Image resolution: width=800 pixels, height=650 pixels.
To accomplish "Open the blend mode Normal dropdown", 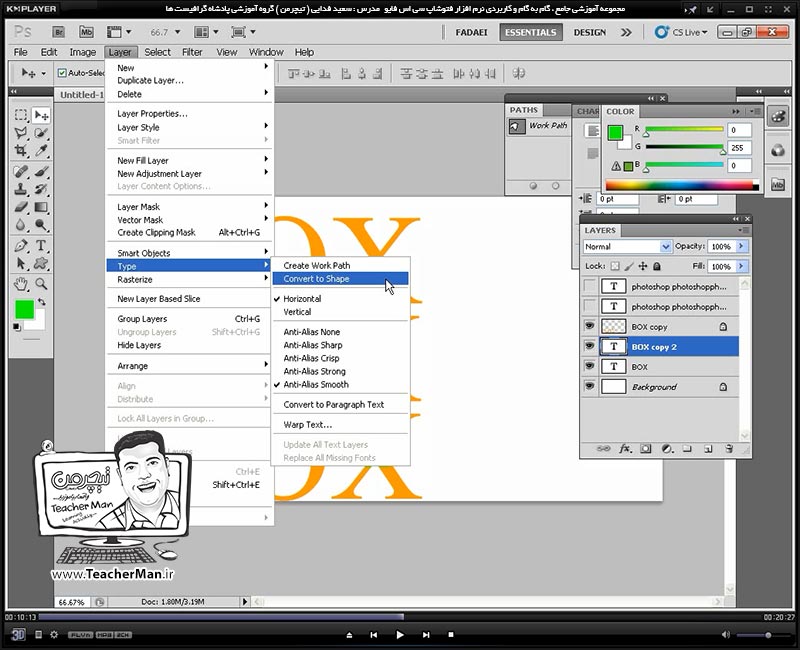I will (627, 246).
